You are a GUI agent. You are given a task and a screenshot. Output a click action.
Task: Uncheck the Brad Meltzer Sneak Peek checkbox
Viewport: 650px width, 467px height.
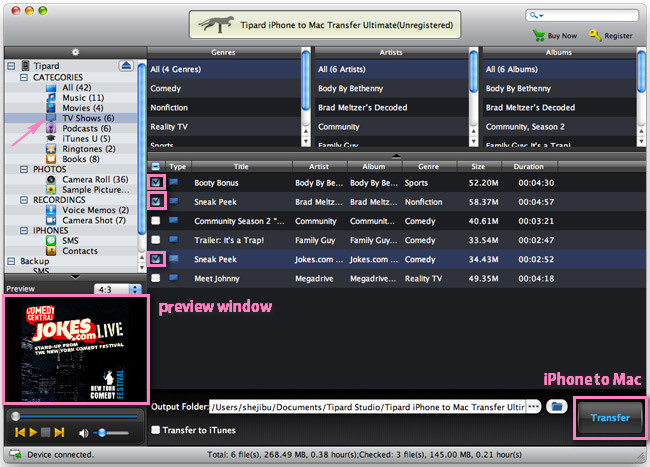pos(156,201)
